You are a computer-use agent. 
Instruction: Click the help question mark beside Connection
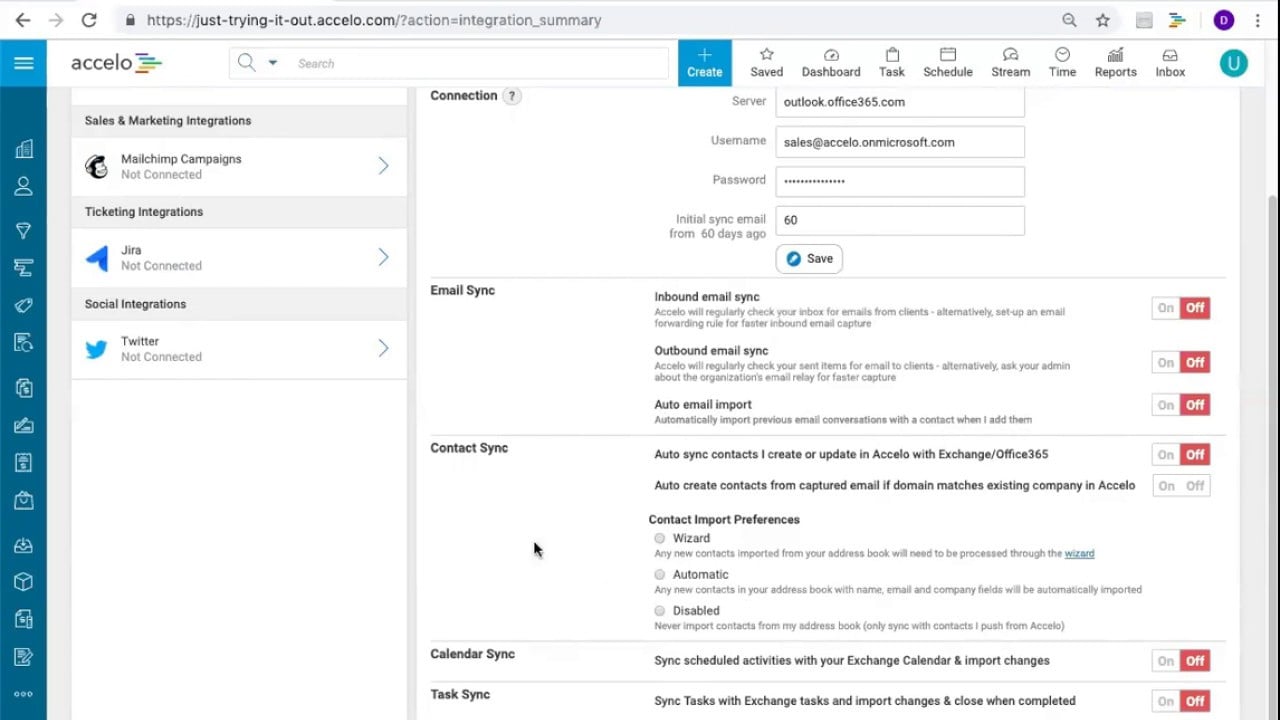[x=512, y=96]
